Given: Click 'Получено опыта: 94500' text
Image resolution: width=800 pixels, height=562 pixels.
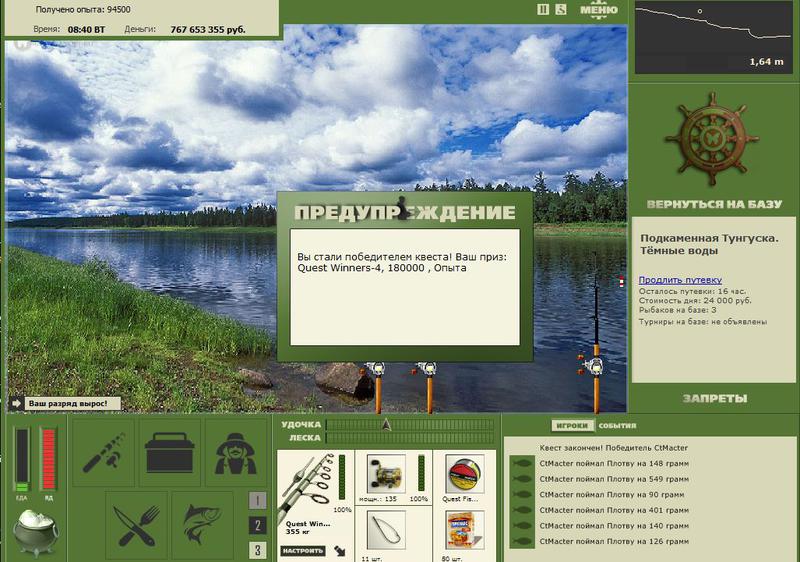Looking at the screenshot, I should pyautogui.click(x=83, y=9).
